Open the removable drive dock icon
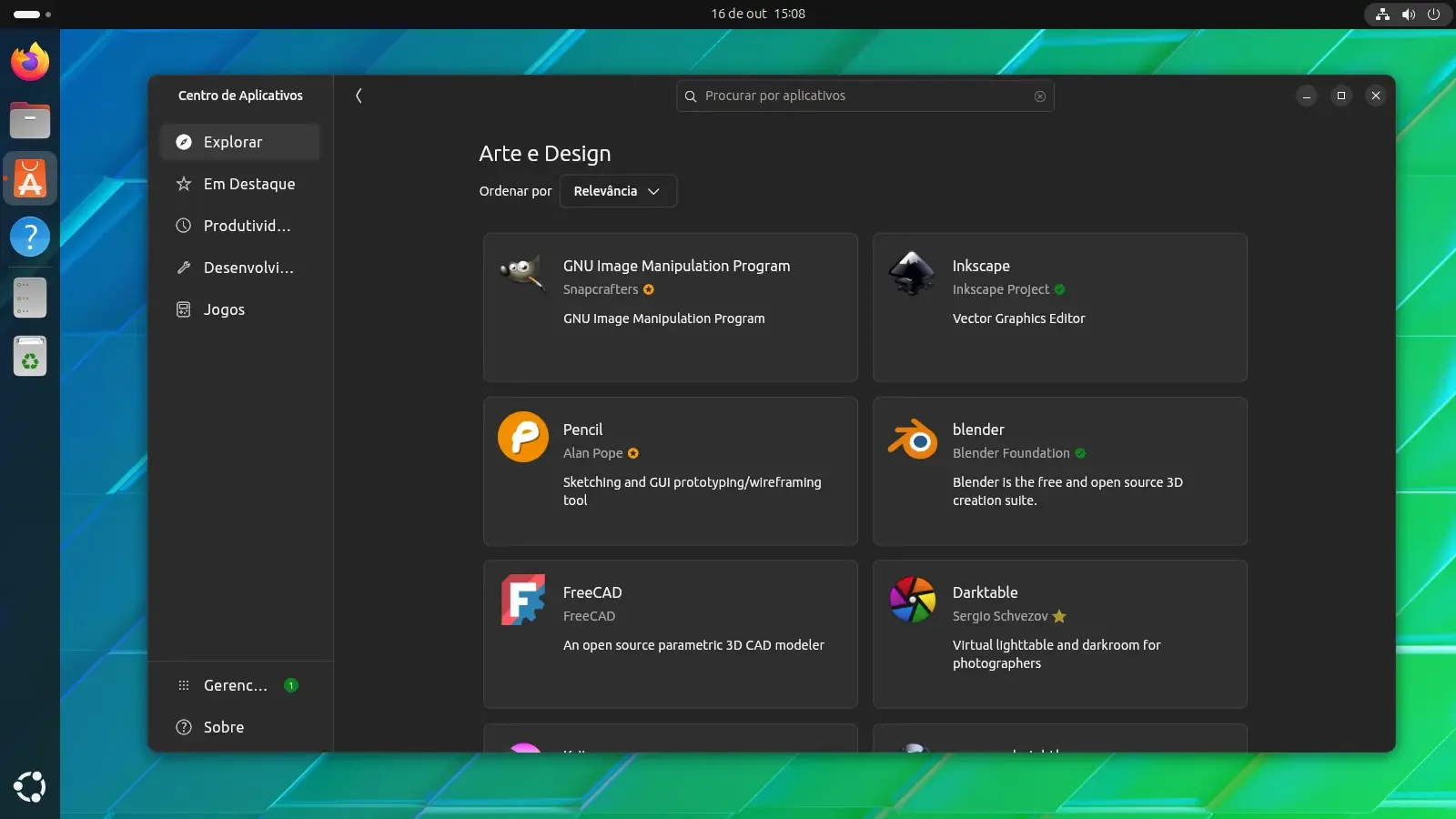 coord(30,298)
